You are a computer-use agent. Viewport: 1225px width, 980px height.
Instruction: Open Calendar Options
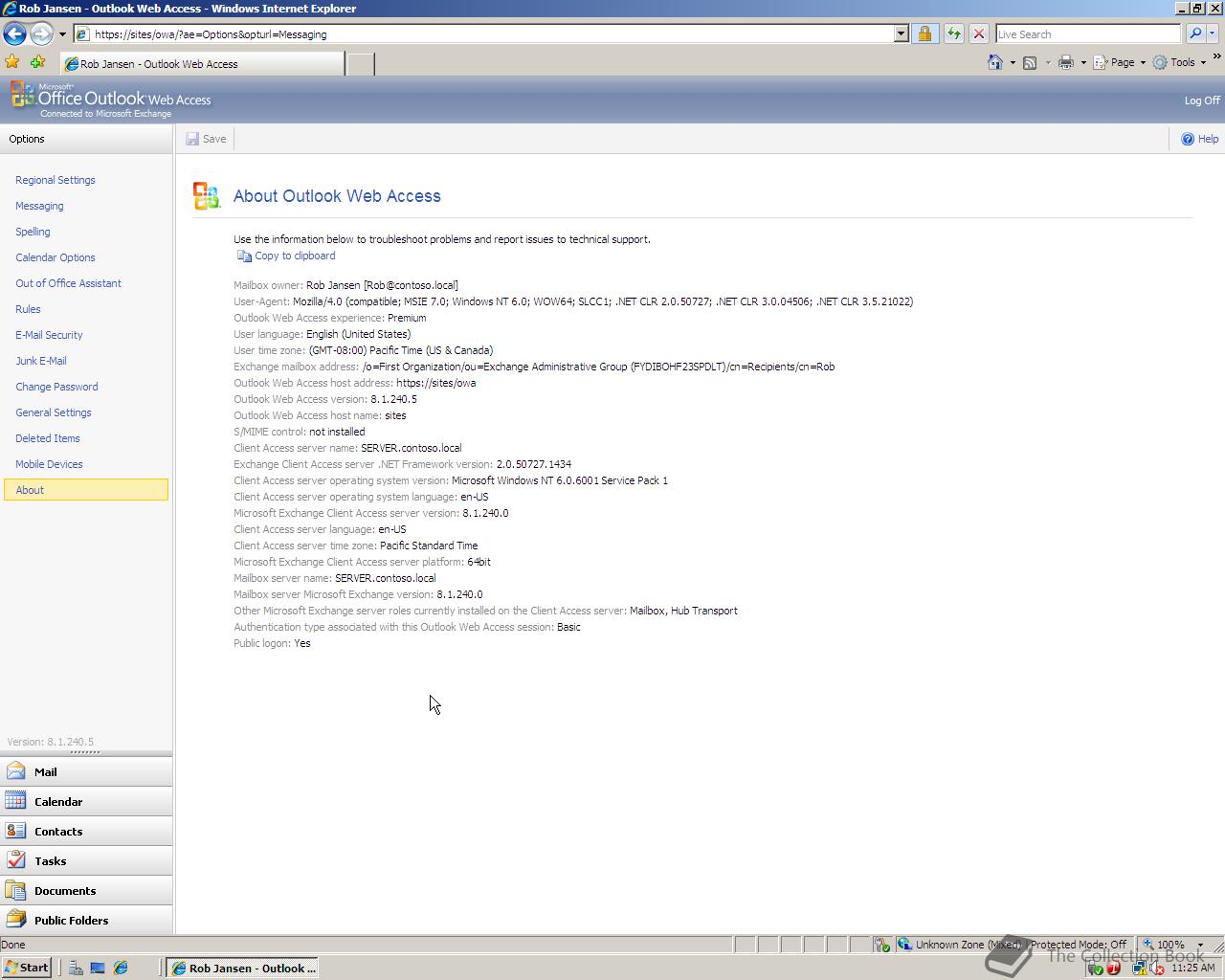pos(55,257)
